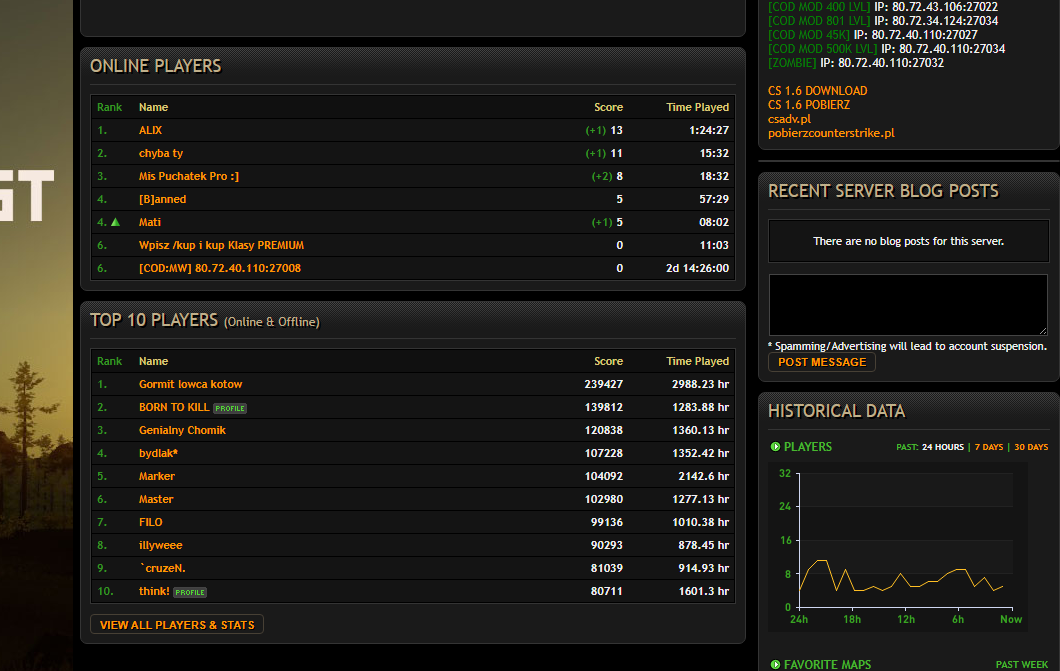Click the PROFILE badge beside BORN TO KILL
Image resolution: width=1060 pixels, height=671 pixels.
(230, 408)
